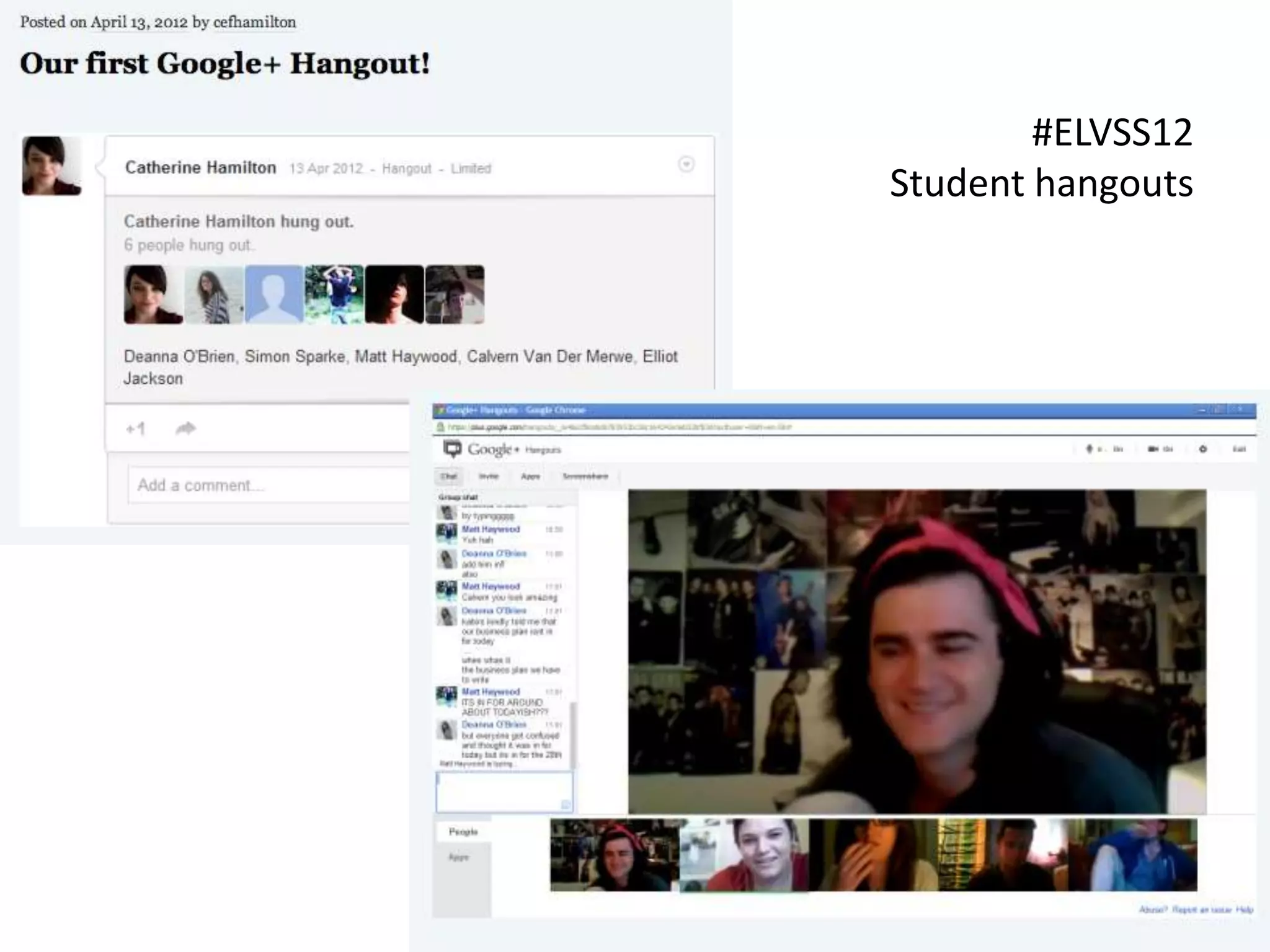The width and height of the screenshot is (1270, 952).
Task: Open Deanna O'Brien's name in participant list
Action: coord(179,356)
